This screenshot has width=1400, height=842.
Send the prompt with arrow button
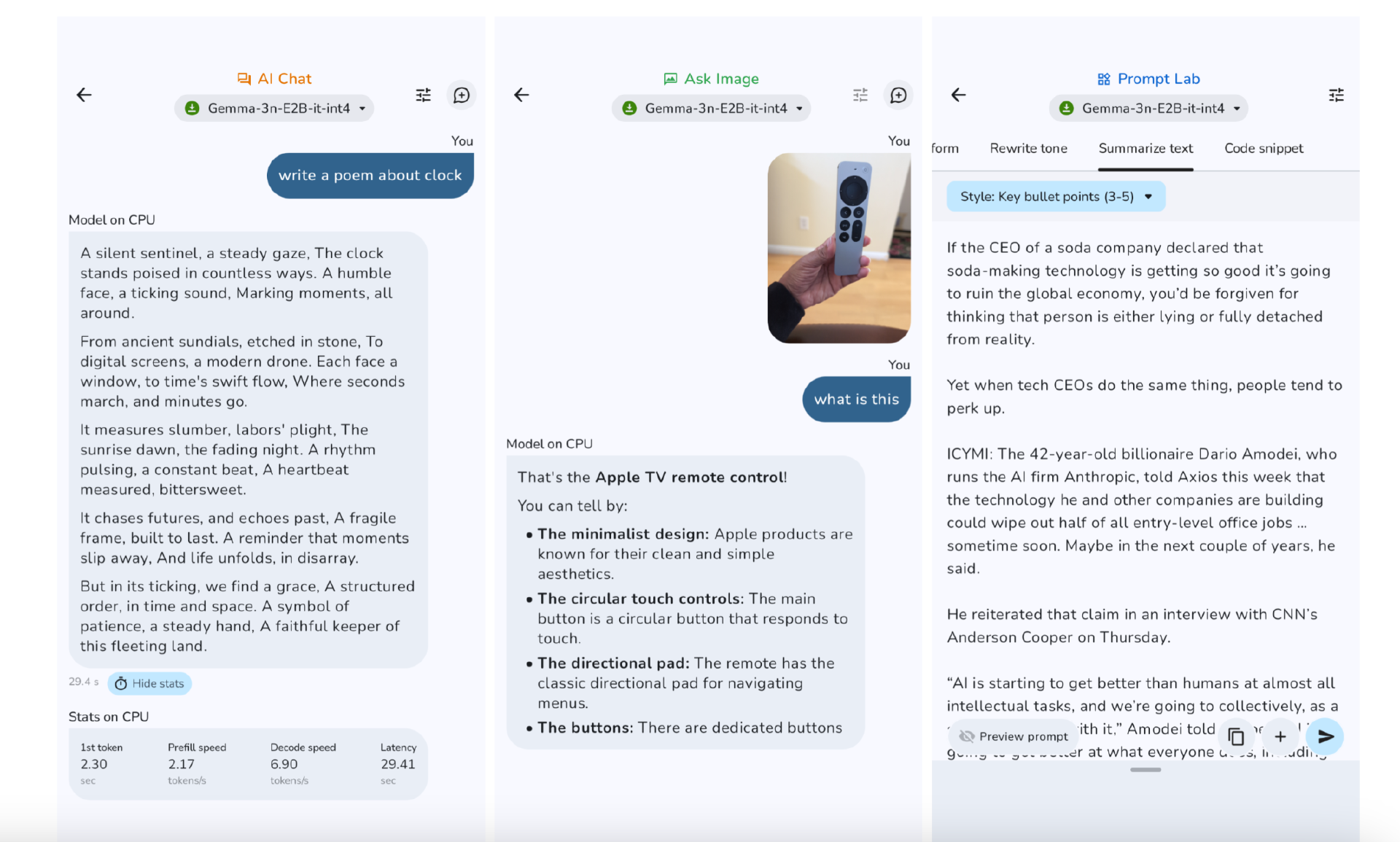[x=1325, y=736]
